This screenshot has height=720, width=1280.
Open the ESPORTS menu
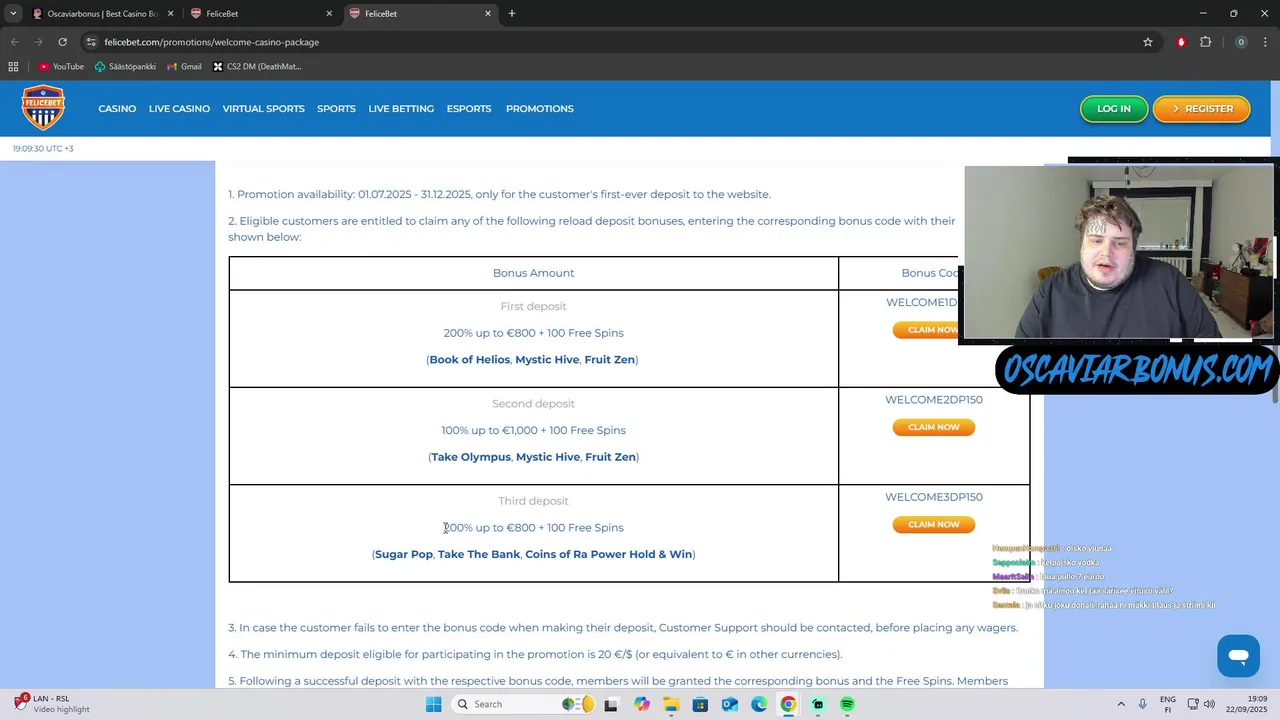(x=469, y=108)
